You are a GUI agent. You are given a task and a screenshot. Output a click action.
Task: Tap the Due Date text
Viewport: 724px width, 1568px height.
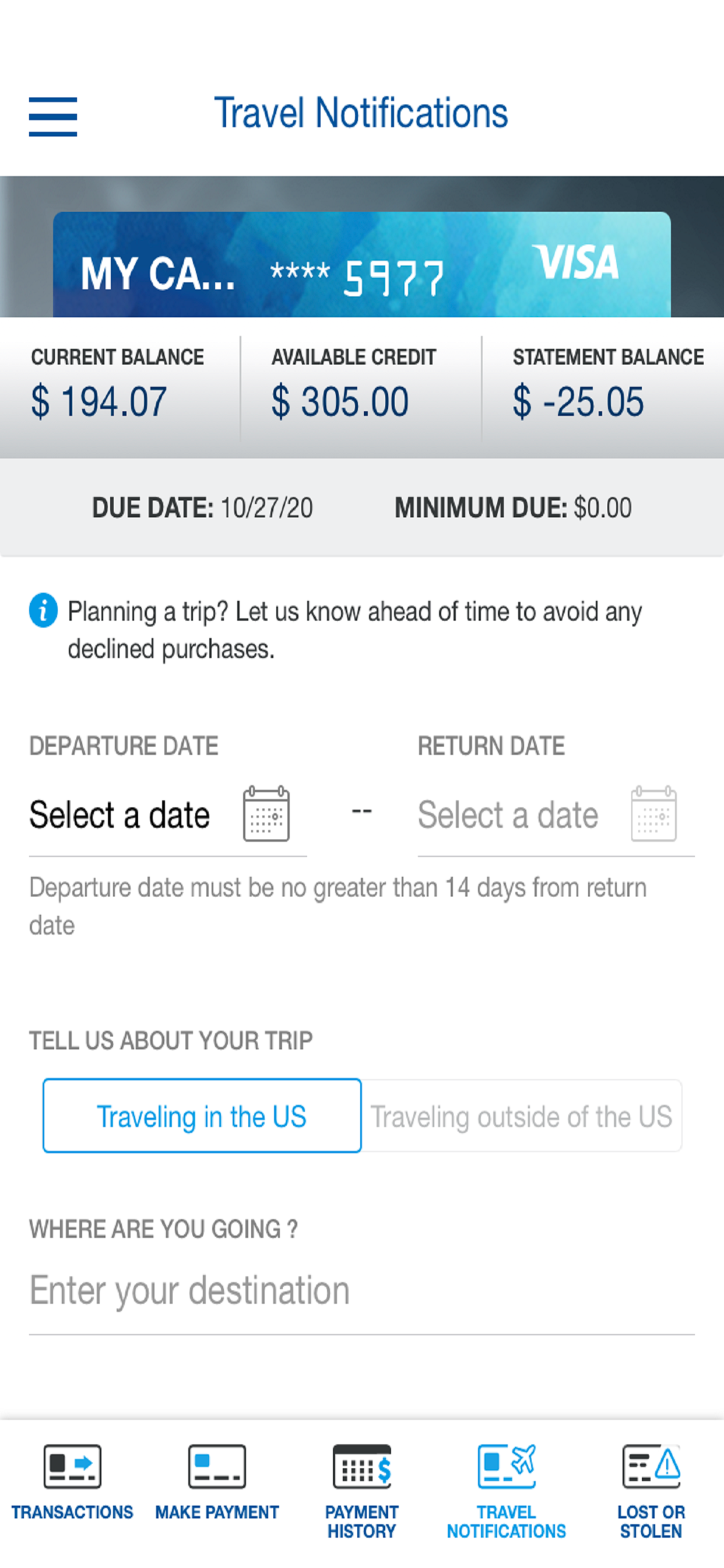(202, 508)
